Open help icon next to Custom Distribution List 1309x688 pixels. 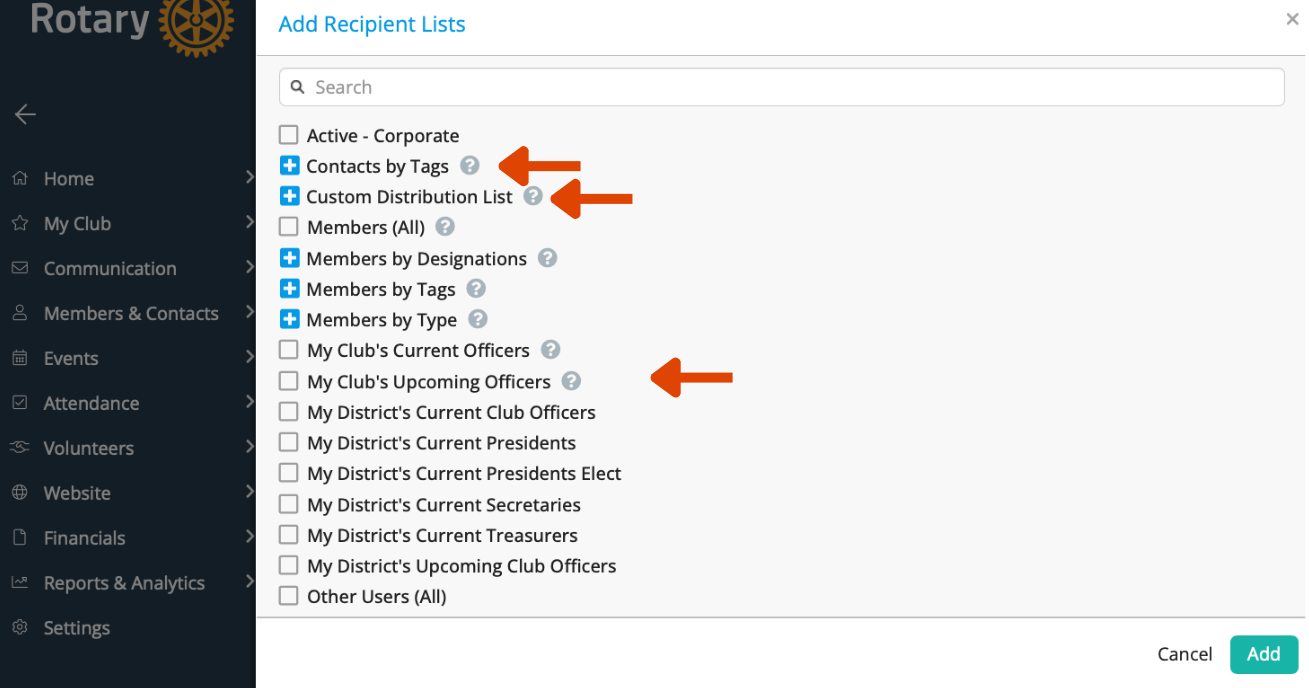[534, 196]
